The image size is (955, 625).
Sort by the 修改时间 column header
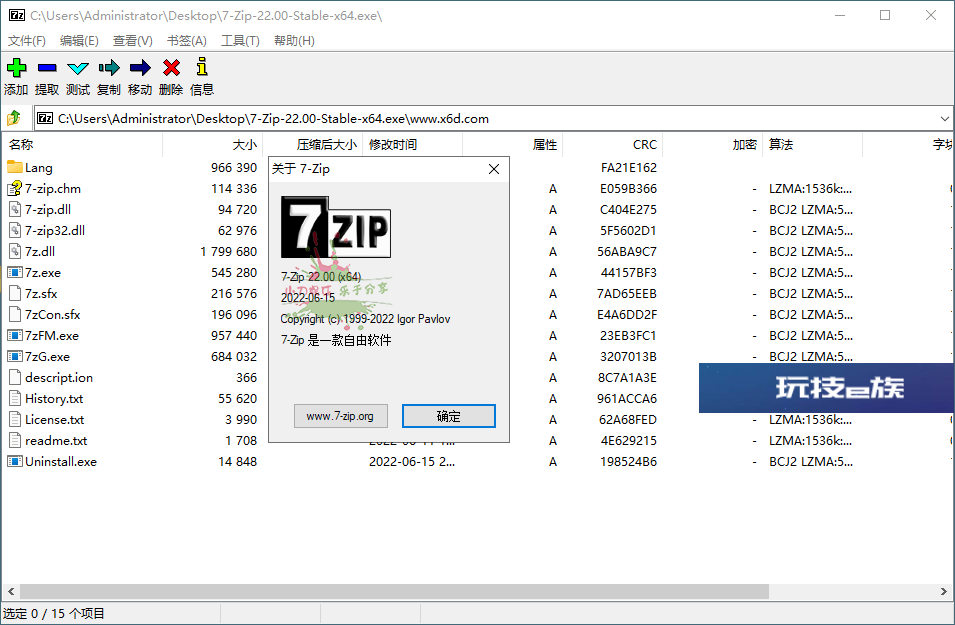pos(412,144)
